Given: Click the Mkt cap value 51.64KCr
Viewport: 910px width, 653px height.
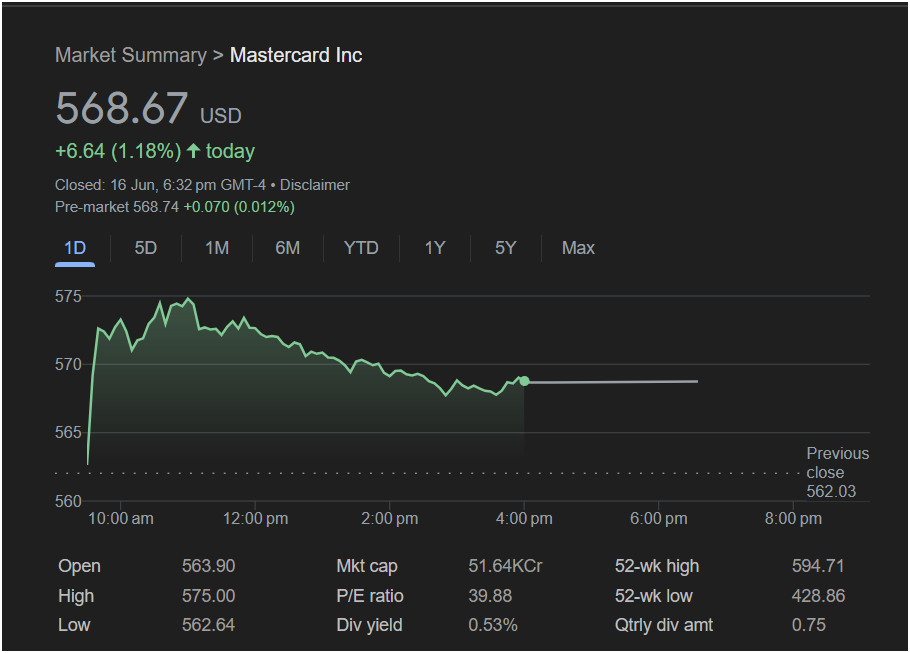Looking at the screenshot, I should click(x=505, y=566).
